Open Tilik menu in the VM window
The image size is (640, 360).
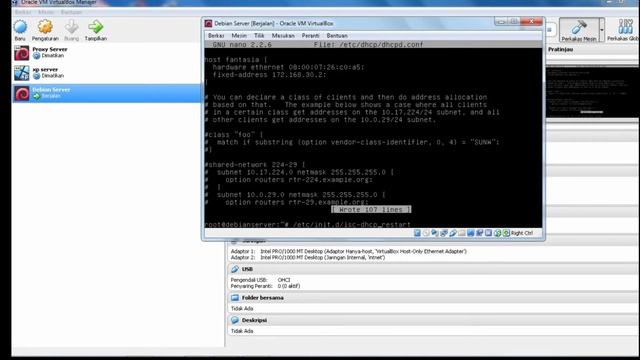click(259, 36)
